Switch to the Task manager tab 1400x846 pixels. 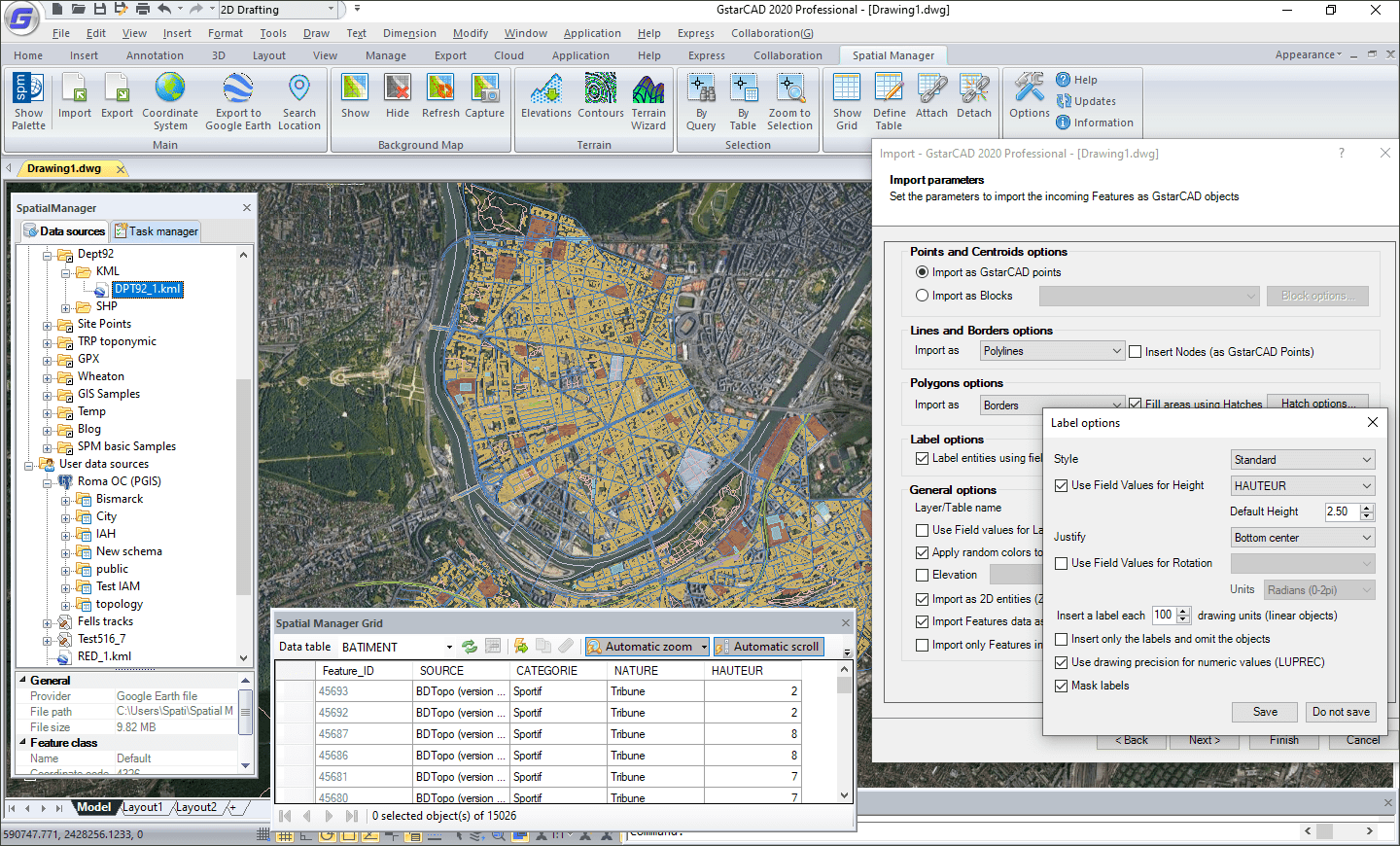(156, 231)
